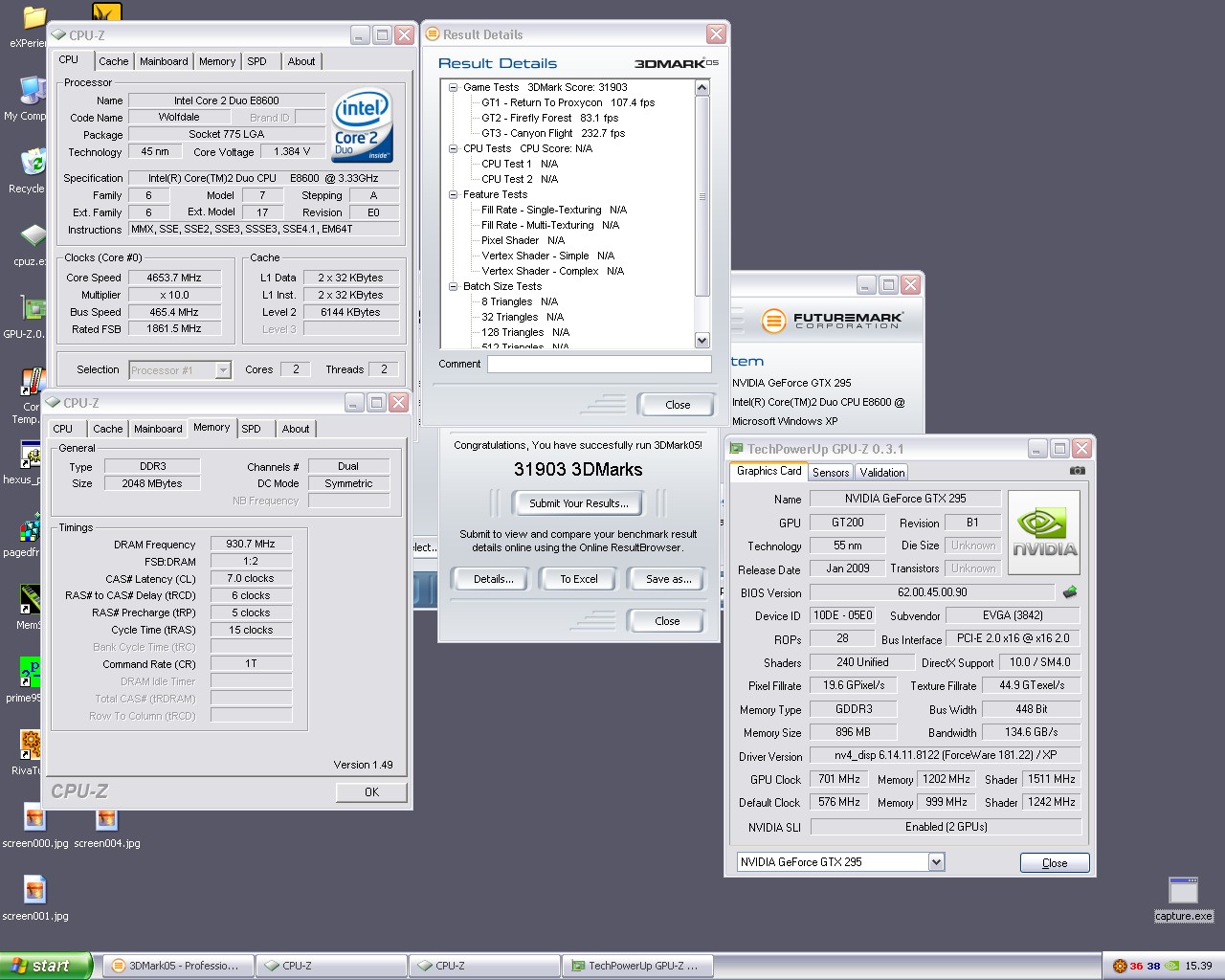Collapse the CPU Tests tree node
1225x980 pixels.
[454, 148]
